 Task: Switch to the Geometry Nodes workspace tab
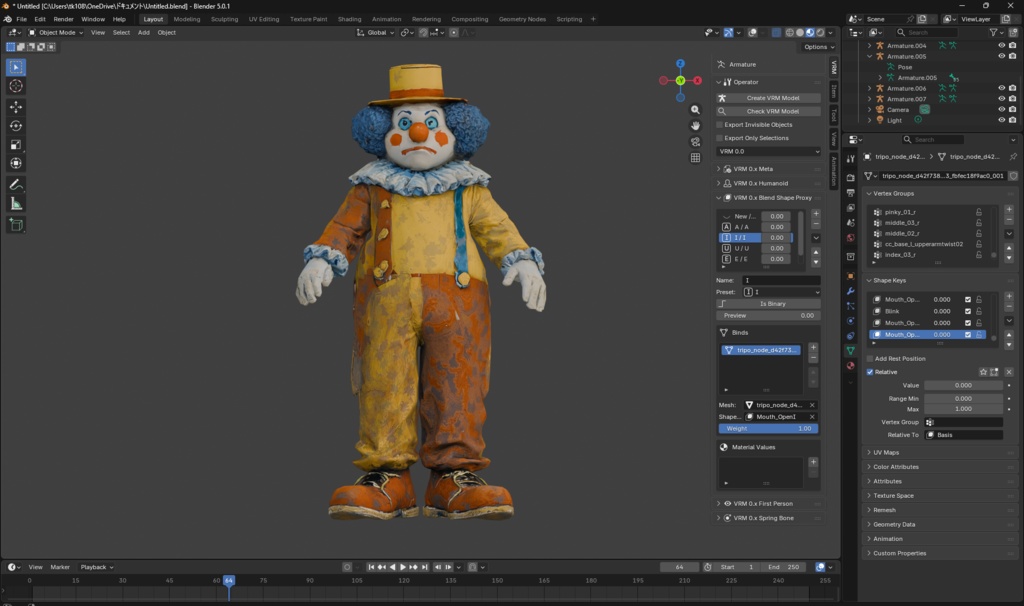(x=522, y=19)
